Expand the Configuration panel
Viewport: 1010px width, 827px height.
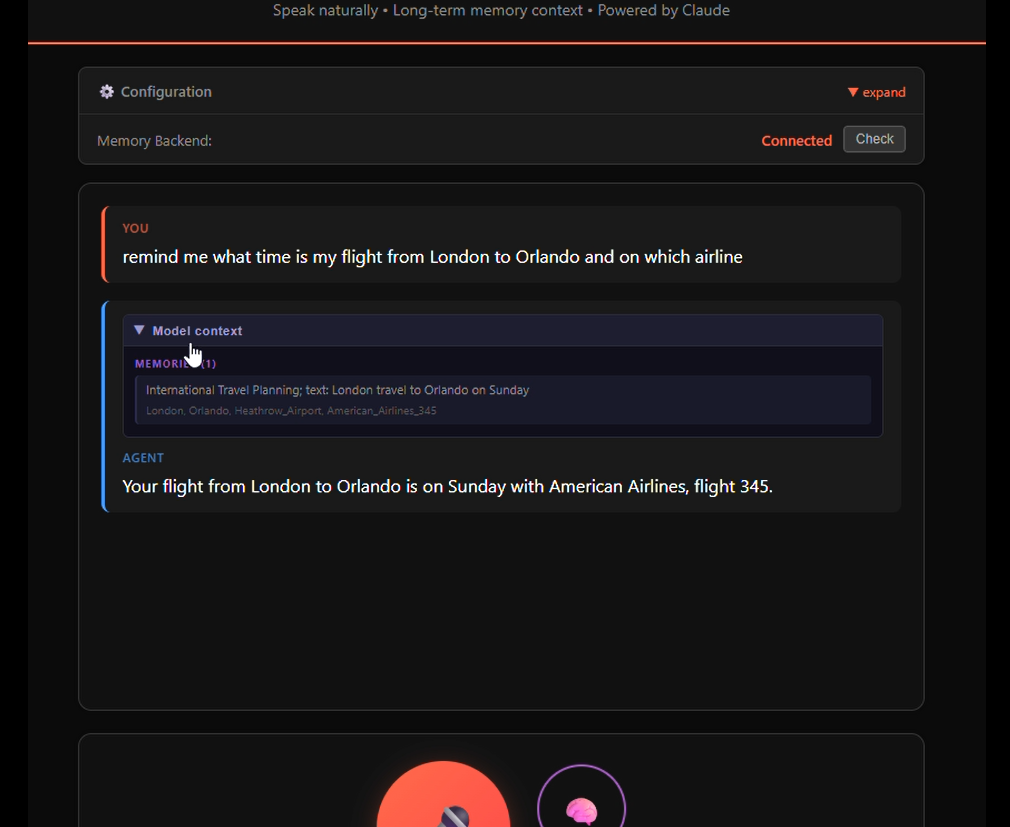tap(876, 92)
